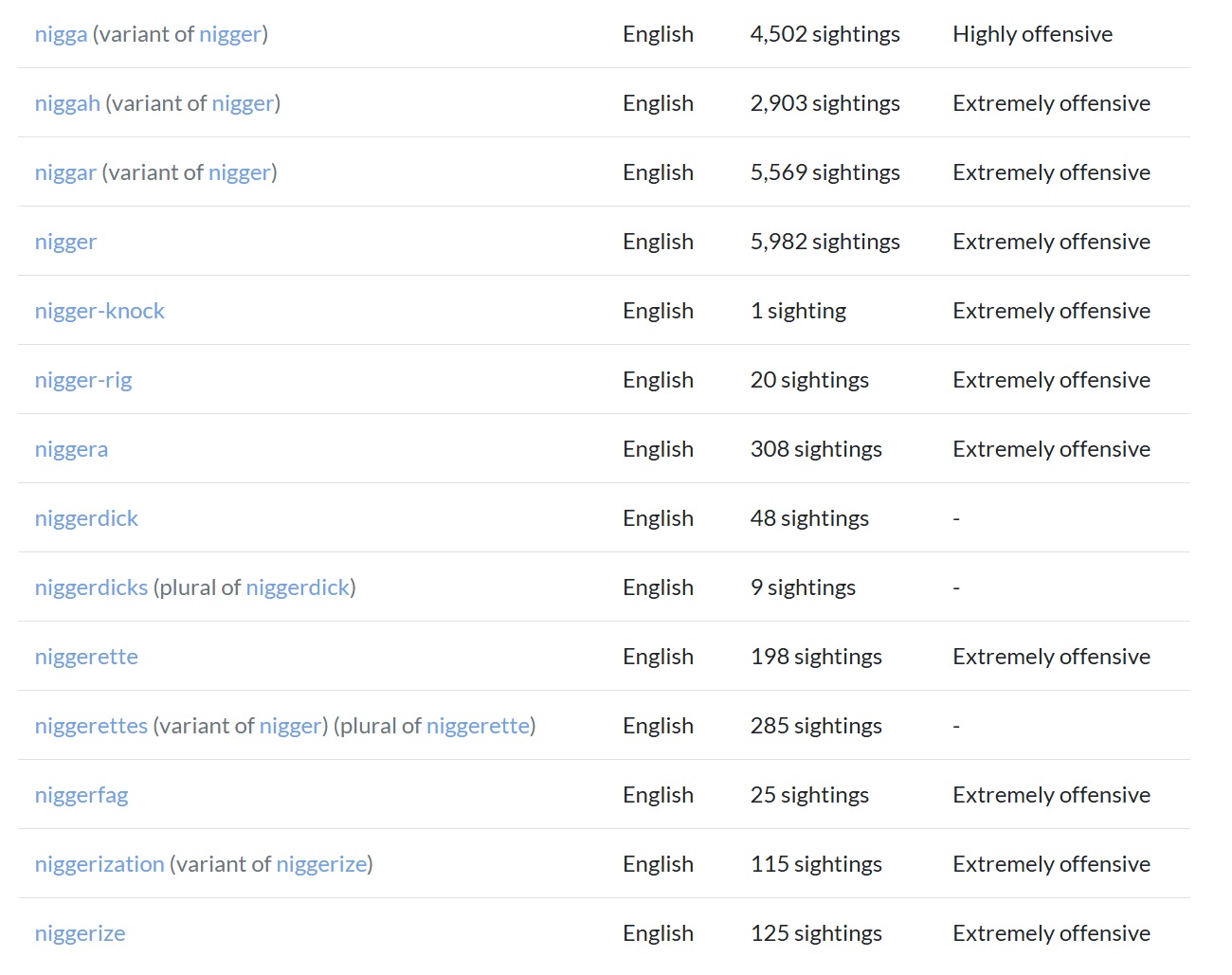Viewport: 1232px width, 975px height.
Task: Open the word link in the 1 sighting row
Action: 100,312
